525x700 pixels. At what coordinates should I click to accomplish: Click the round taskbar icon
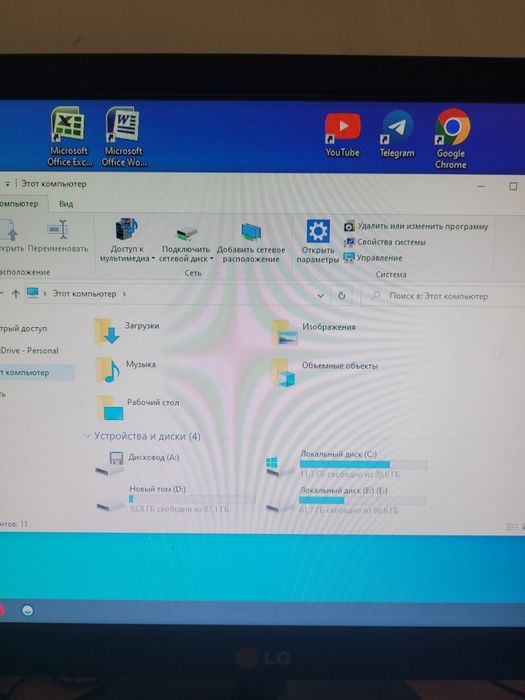[x=28, y=610]
